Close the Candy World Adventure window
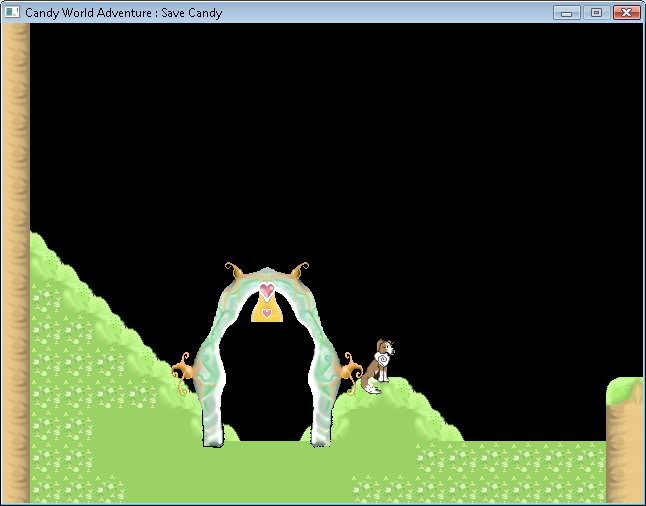 pos(626,13)
